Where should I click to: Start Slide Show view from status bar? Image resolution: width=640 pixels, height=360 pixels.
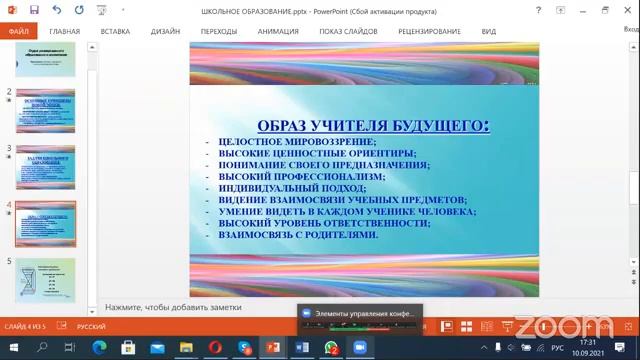click(507, 327)
